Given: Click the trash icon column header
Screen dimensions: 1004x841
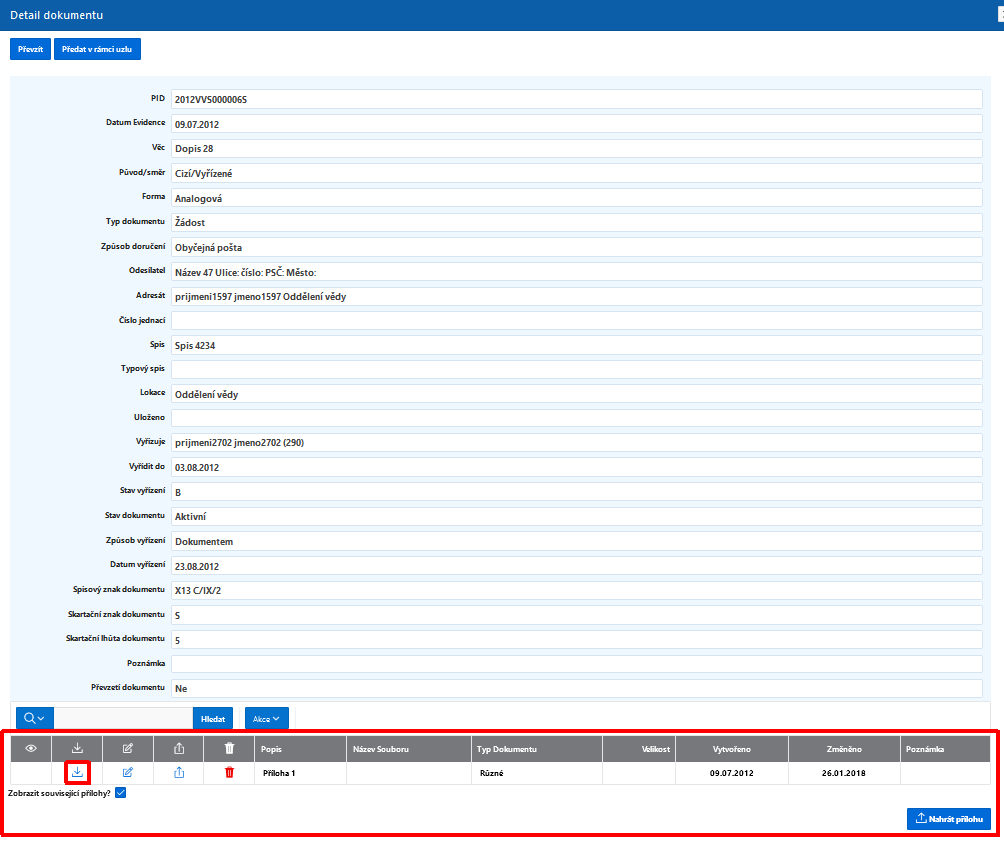Looking at the screenshot, I should click(x=229, y=748).
